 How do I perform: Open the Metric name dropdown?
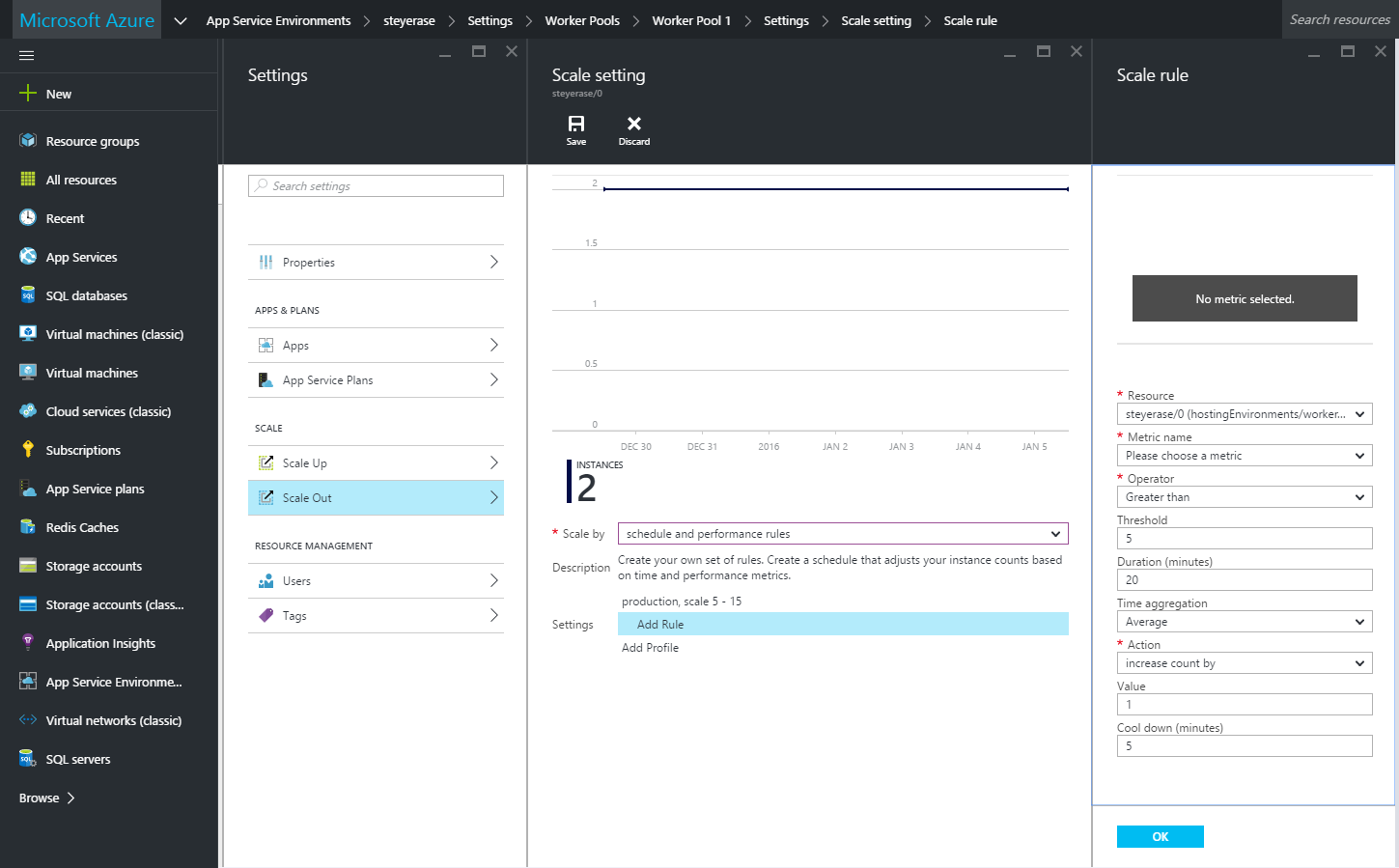click(x=1245, y=455)
